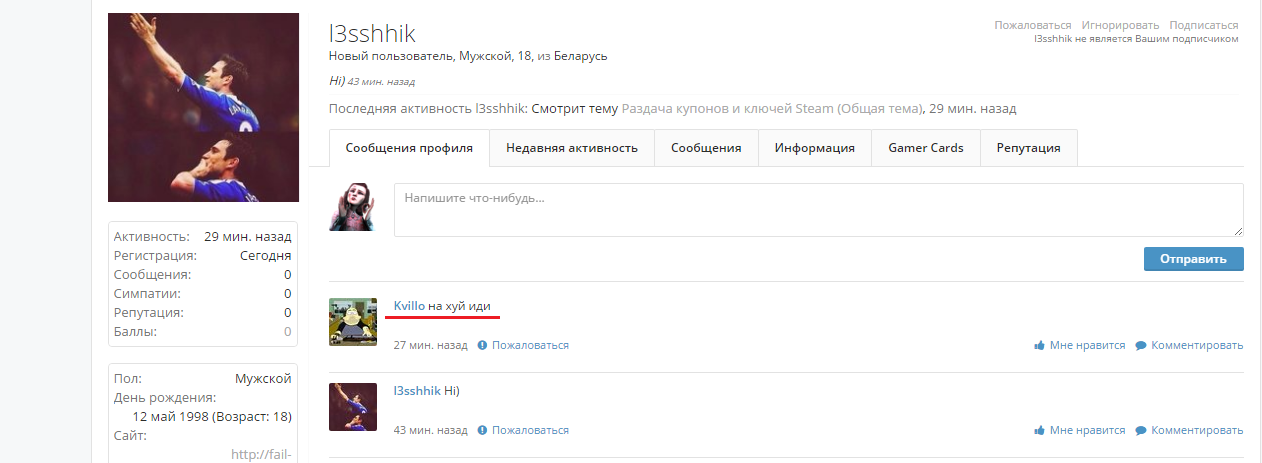1262x463 pixels.
Task: Click the Регистрация: Сегодня row
Action: click(203, 255)
